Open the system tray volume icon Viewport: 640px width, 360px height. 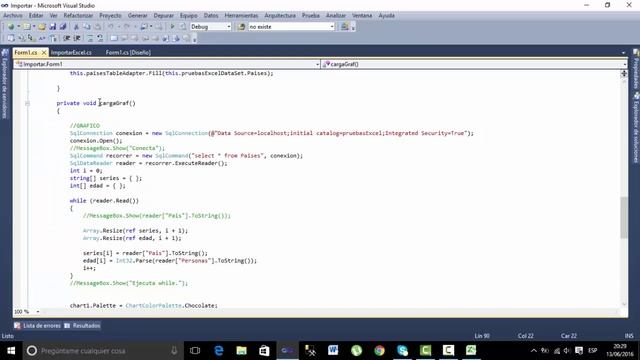[x=567, y=351]
